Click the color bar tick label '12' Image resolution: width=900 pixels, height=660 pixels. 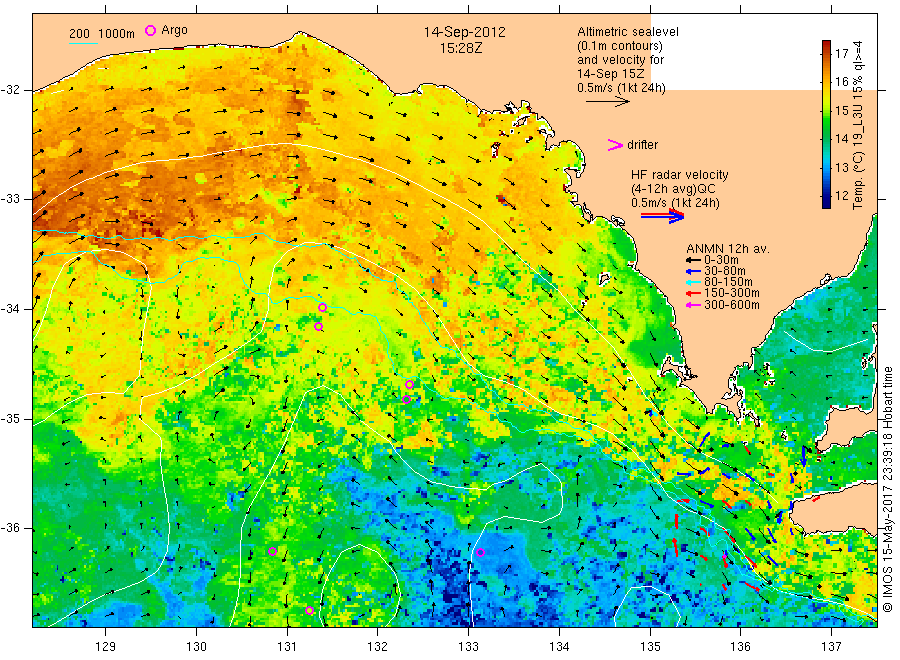click(x=842, y=196)
